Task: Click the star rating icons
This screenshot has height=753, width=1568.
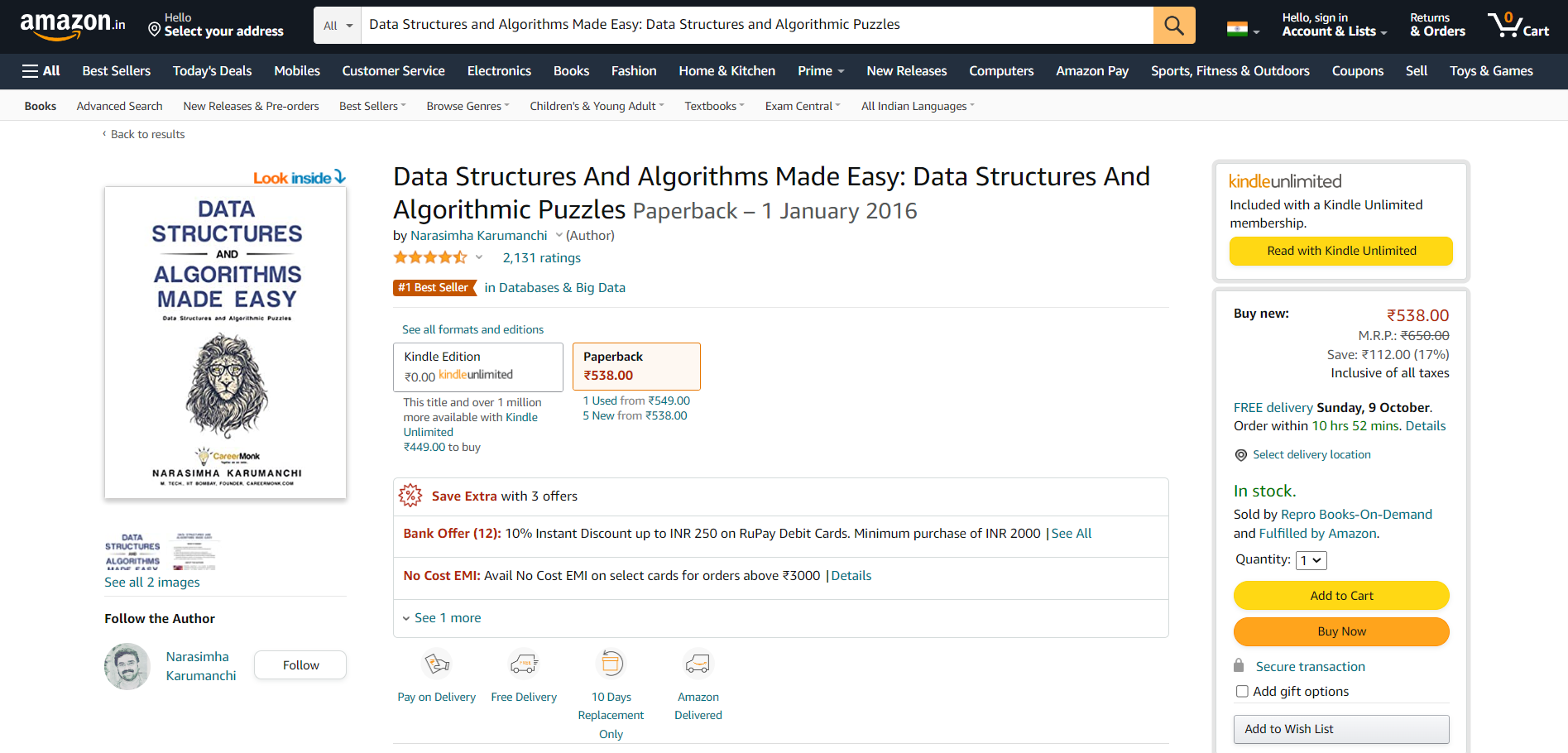Action: tap(430, 257)
